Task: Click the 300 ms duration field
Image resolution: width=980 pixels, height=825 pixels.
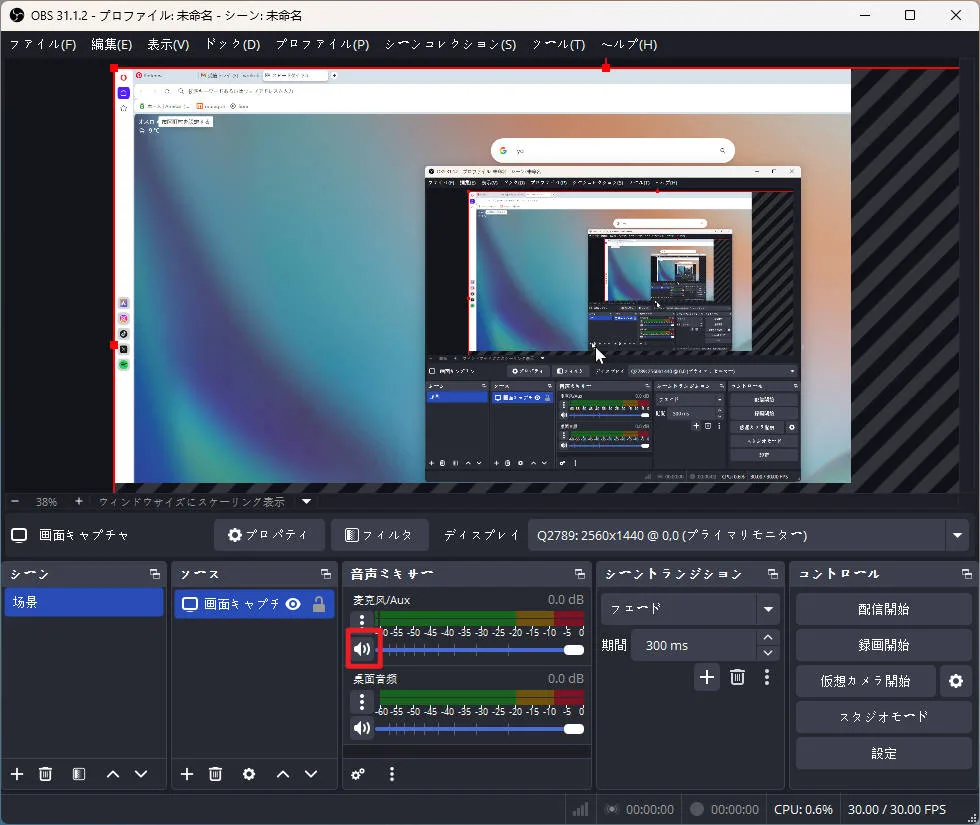Action: point(692,645)
